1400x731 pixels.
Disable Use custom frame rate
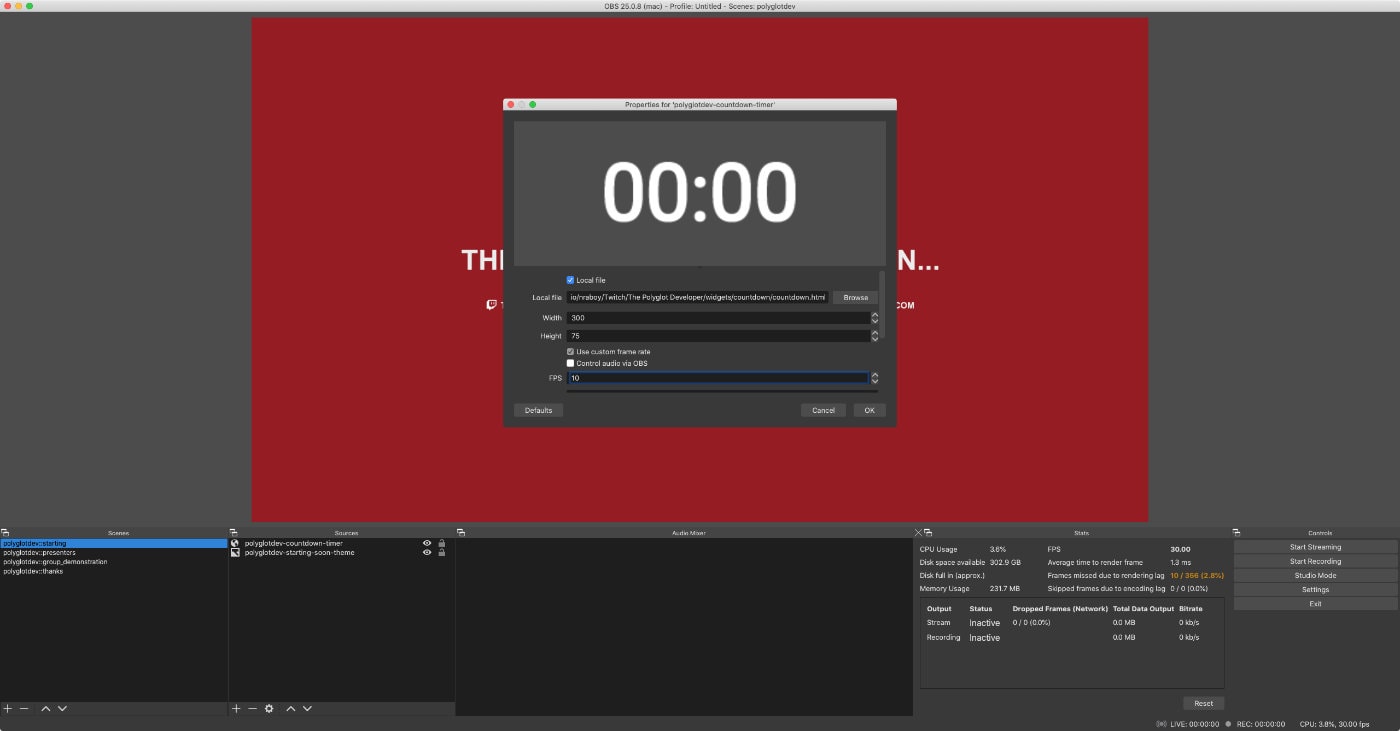(x=570, y=351)
